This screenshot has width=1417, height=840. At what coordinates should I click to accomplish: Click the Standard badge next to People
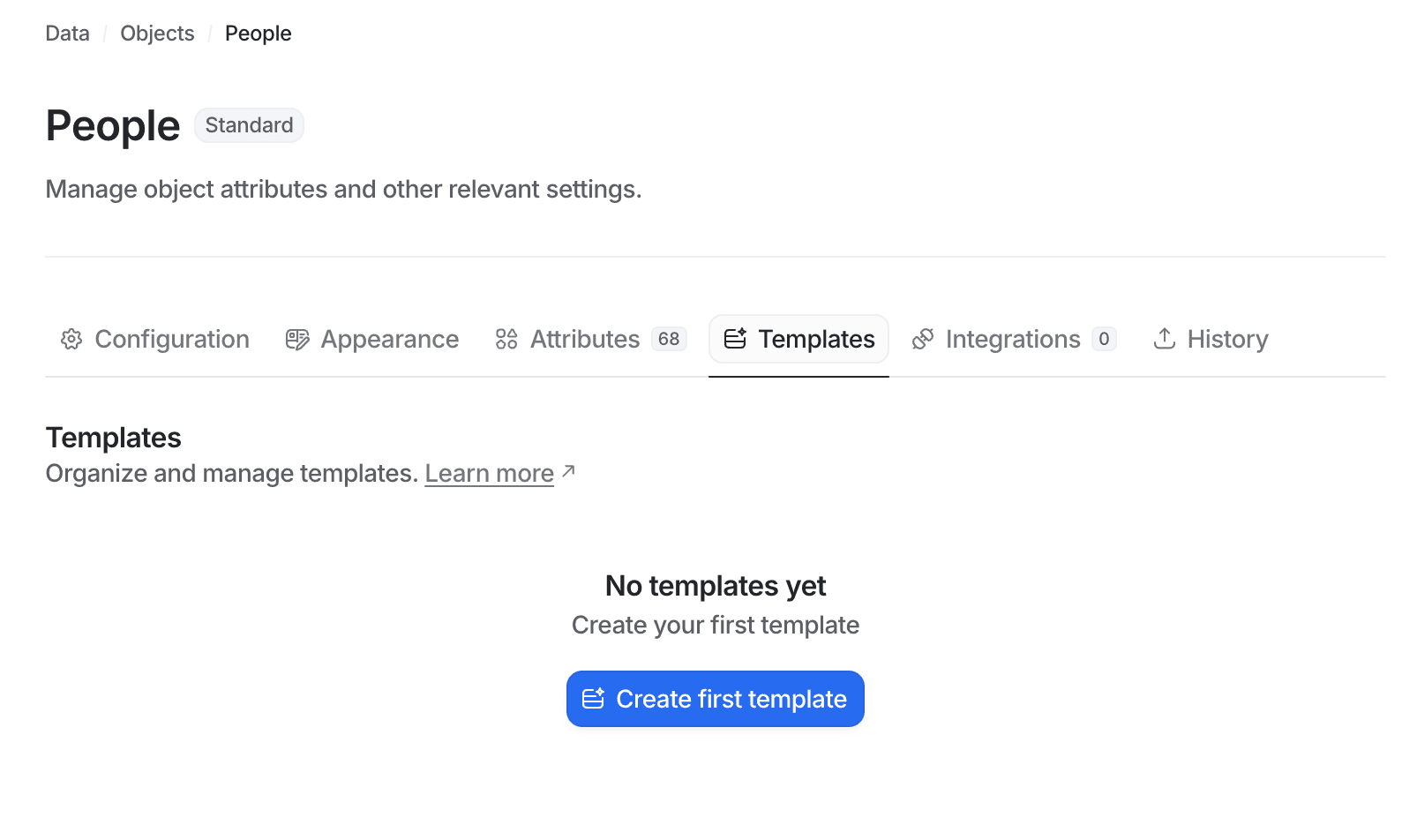coord(249,124)
